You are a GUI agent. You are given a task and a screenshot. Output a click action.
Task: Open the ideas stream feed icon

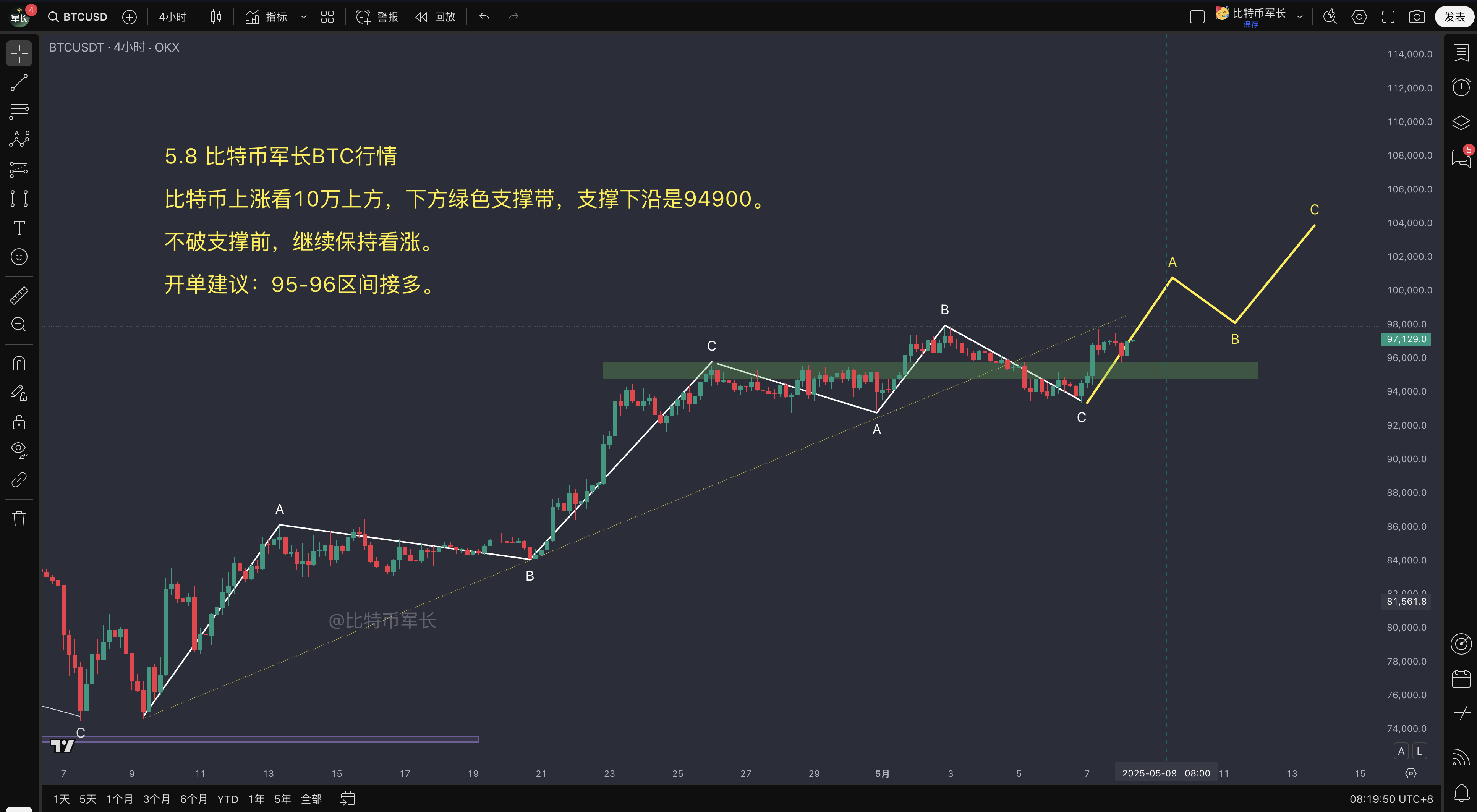pyautogui.click(x=1461, y=757)
